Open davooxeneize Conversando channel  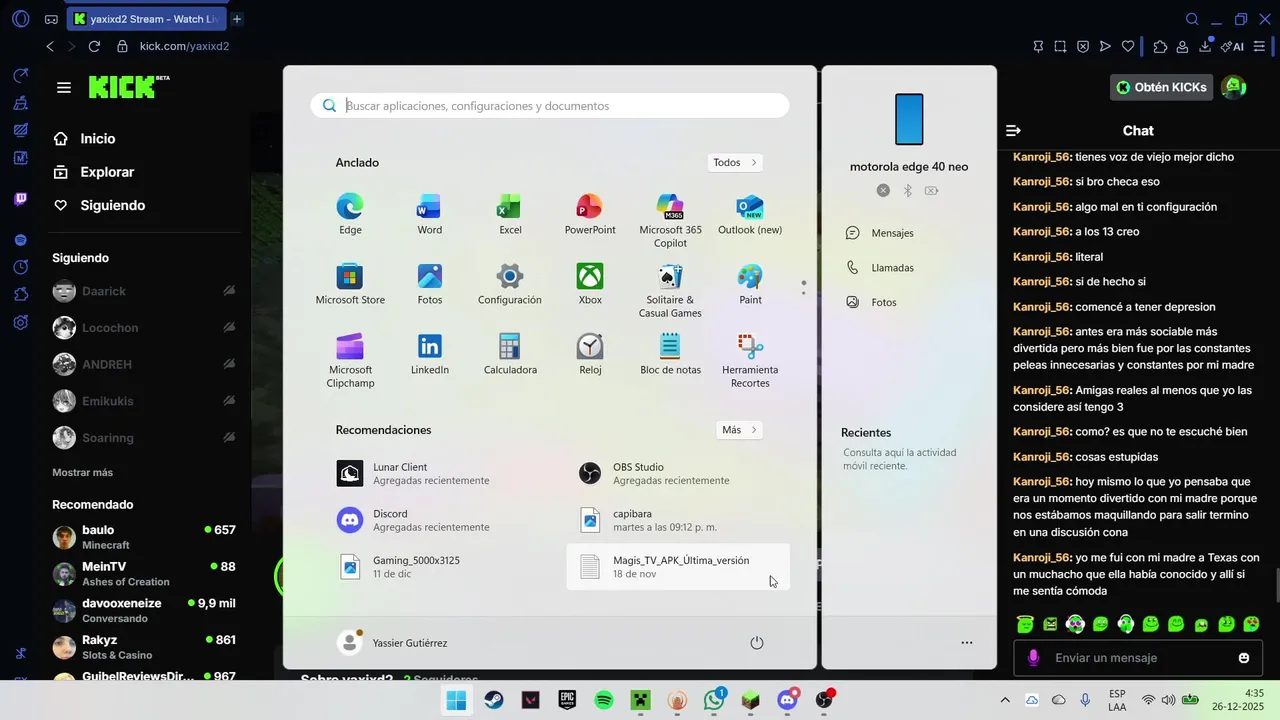click(144, 610)
